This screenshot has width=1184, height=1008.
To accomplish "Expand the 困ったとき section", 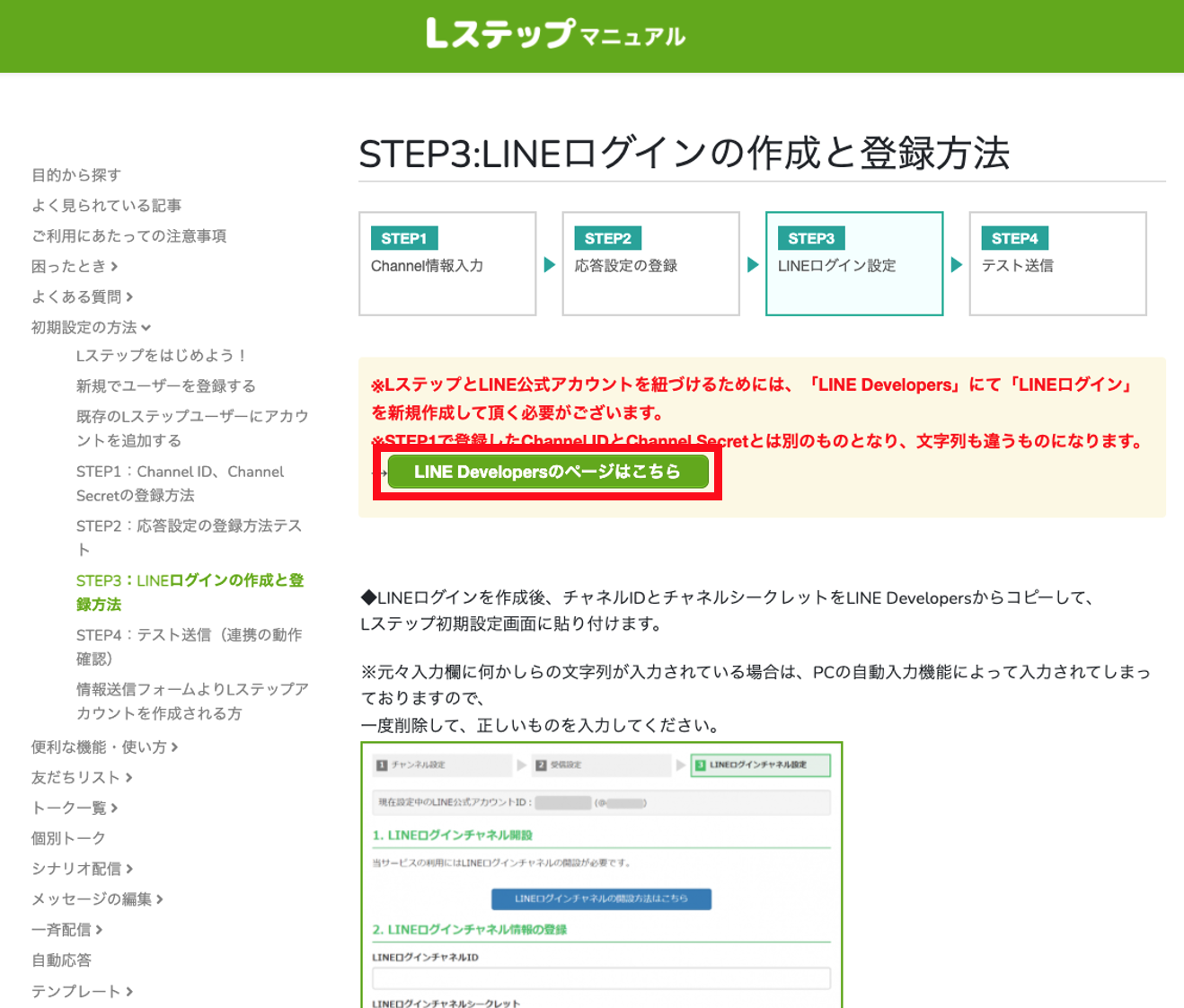I will click(75, 267).
